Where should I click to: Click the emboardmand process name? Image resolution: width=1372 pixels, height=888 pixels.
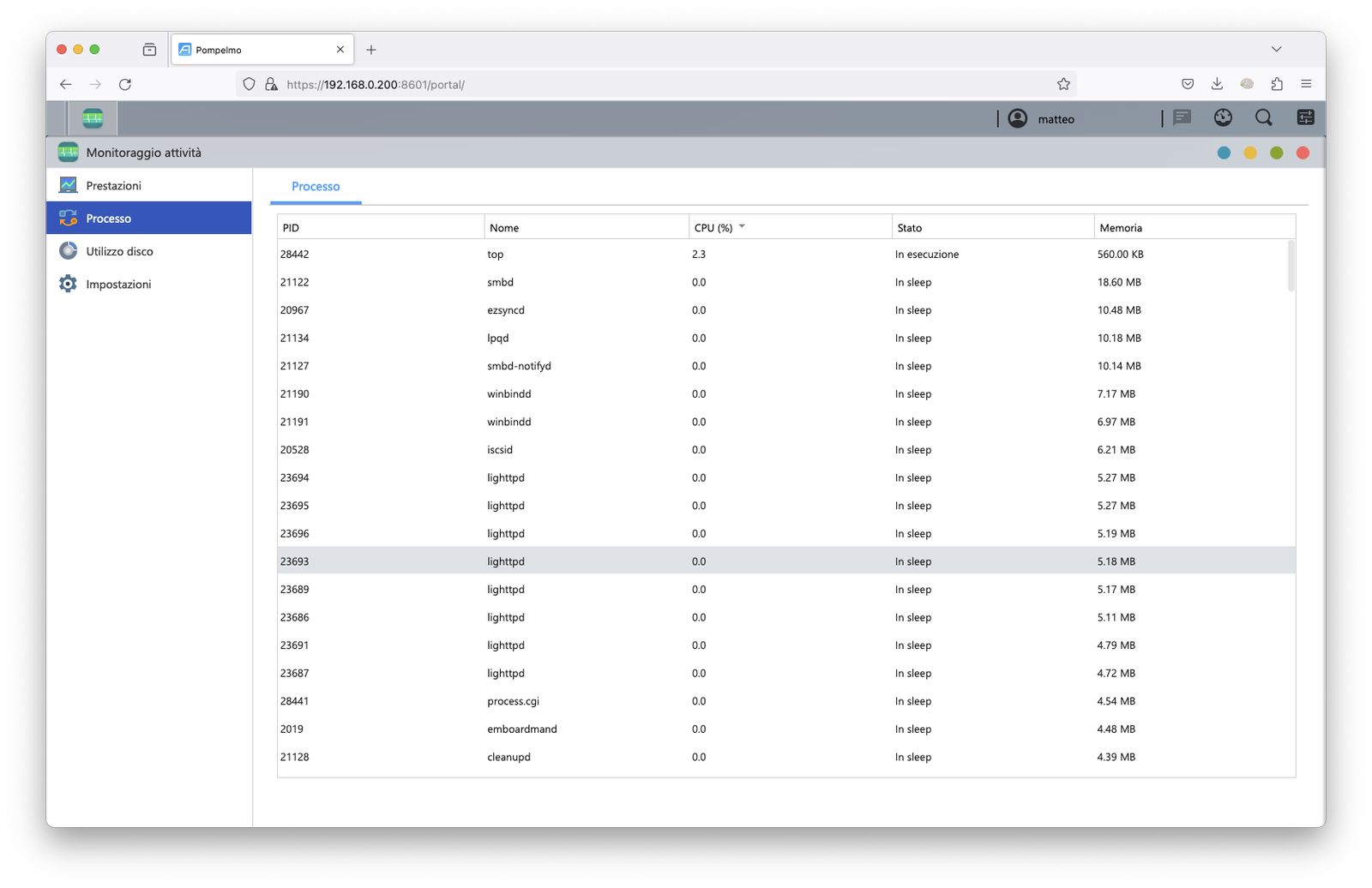522,729
